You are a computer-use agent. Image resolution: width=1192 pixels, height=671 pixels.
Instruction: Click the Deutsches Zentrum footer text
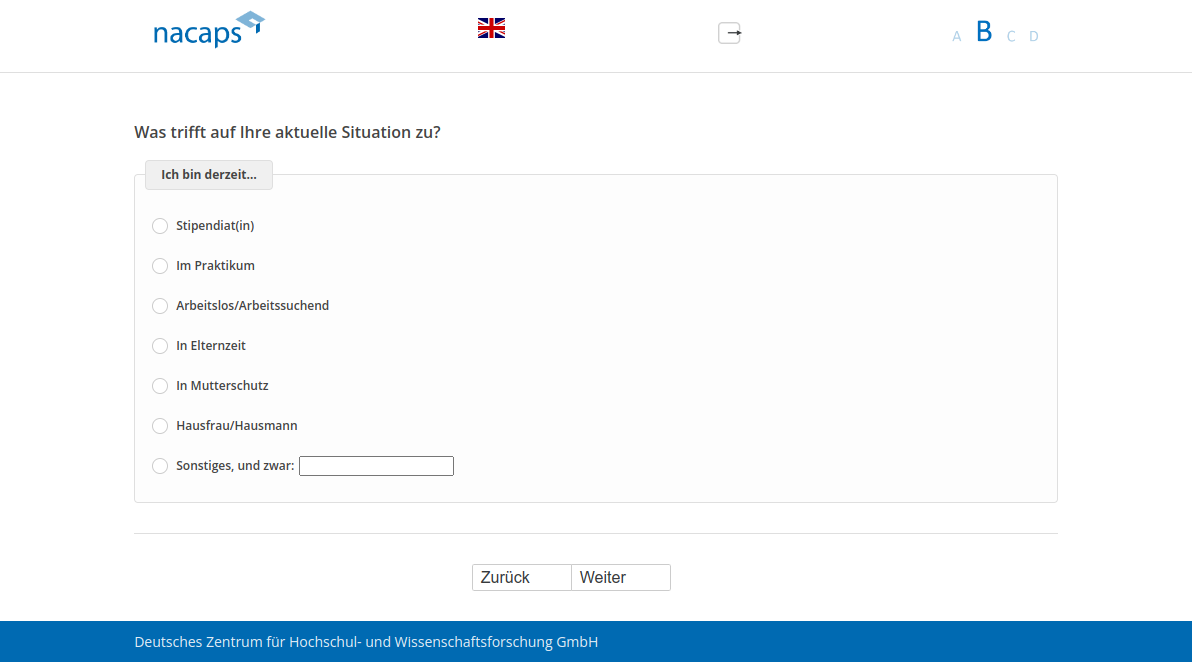click(366, 642)
